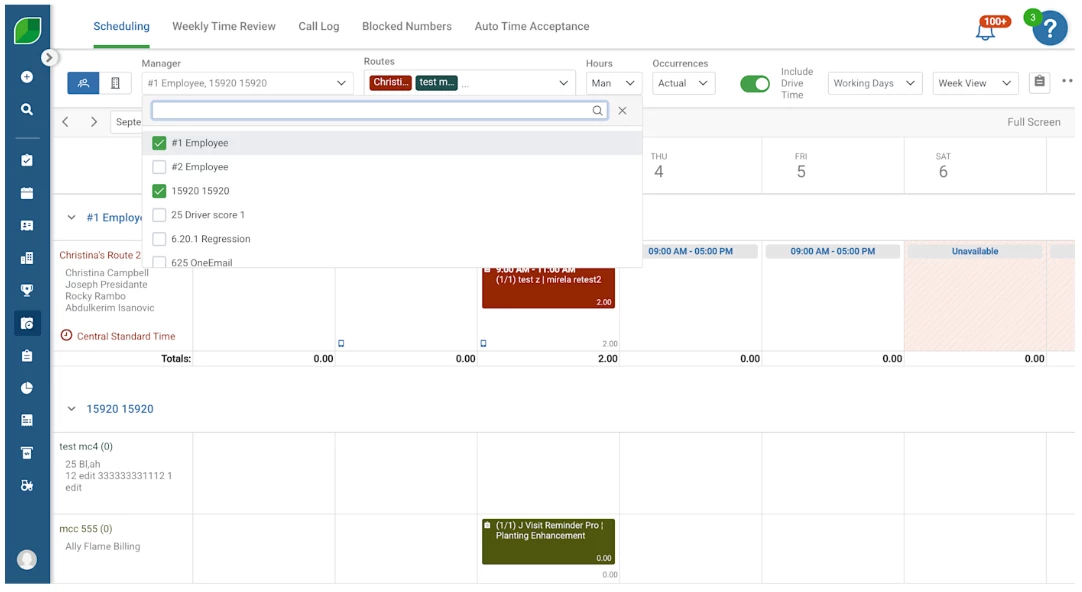
Task: Collapse the 15920 15920 group chevron
Action: pyautogui.click(x=71, y=409)
